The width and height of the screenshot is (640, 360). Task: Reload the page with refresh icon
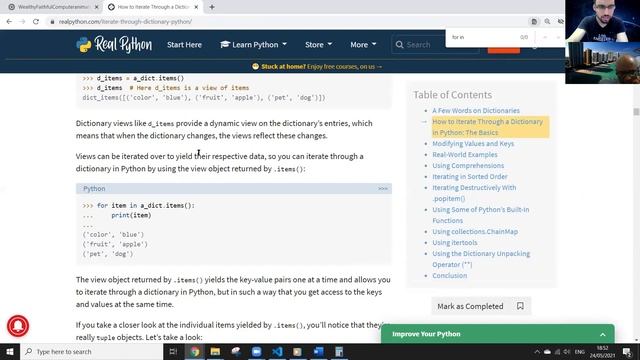[x=36, y=22]
